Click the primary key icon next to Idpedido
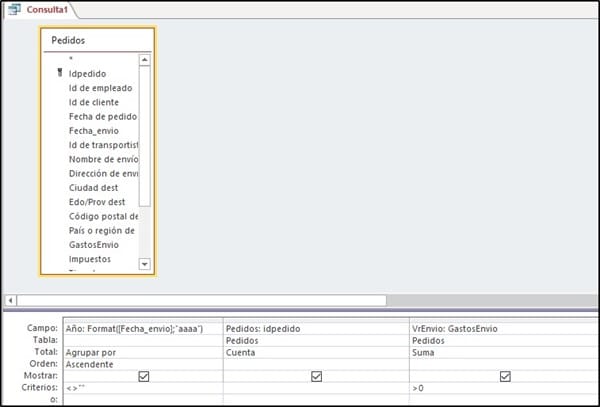The image size is (600, 407). coord(60,73)
